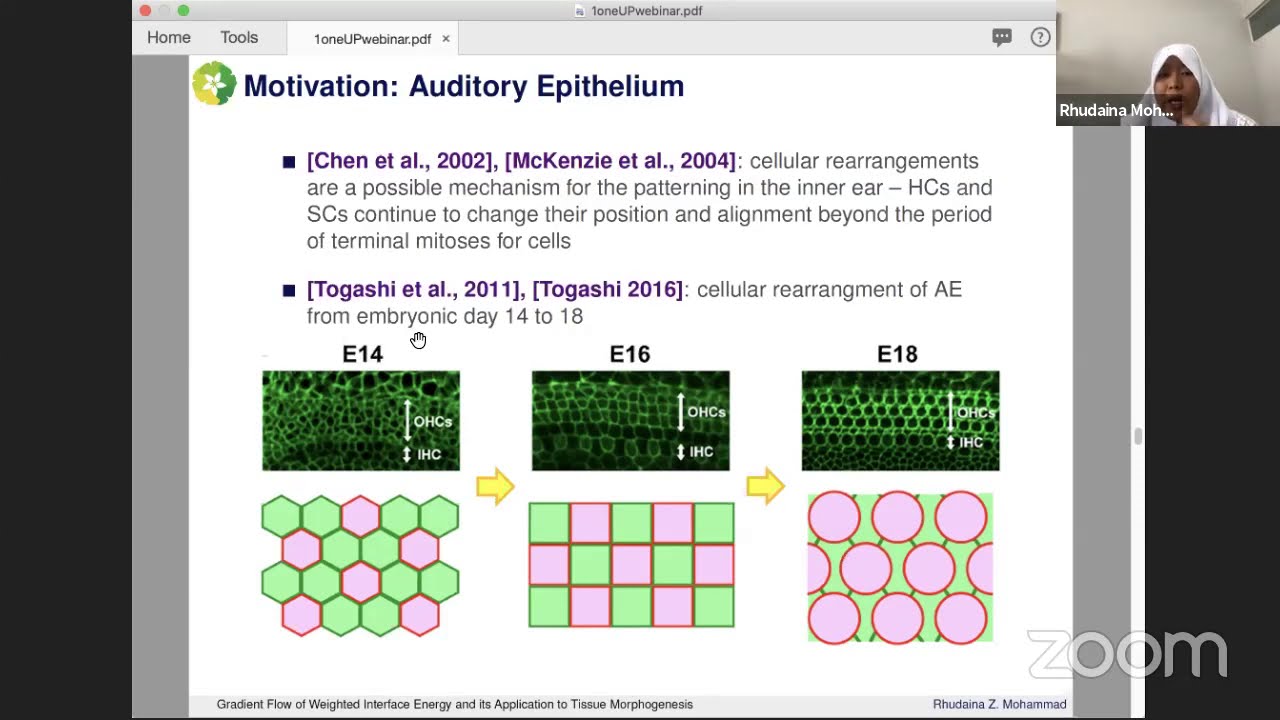This screenshot has width=1280, height=720.
Task: Click the 'E14' heading label
Action: click(362, 354)
